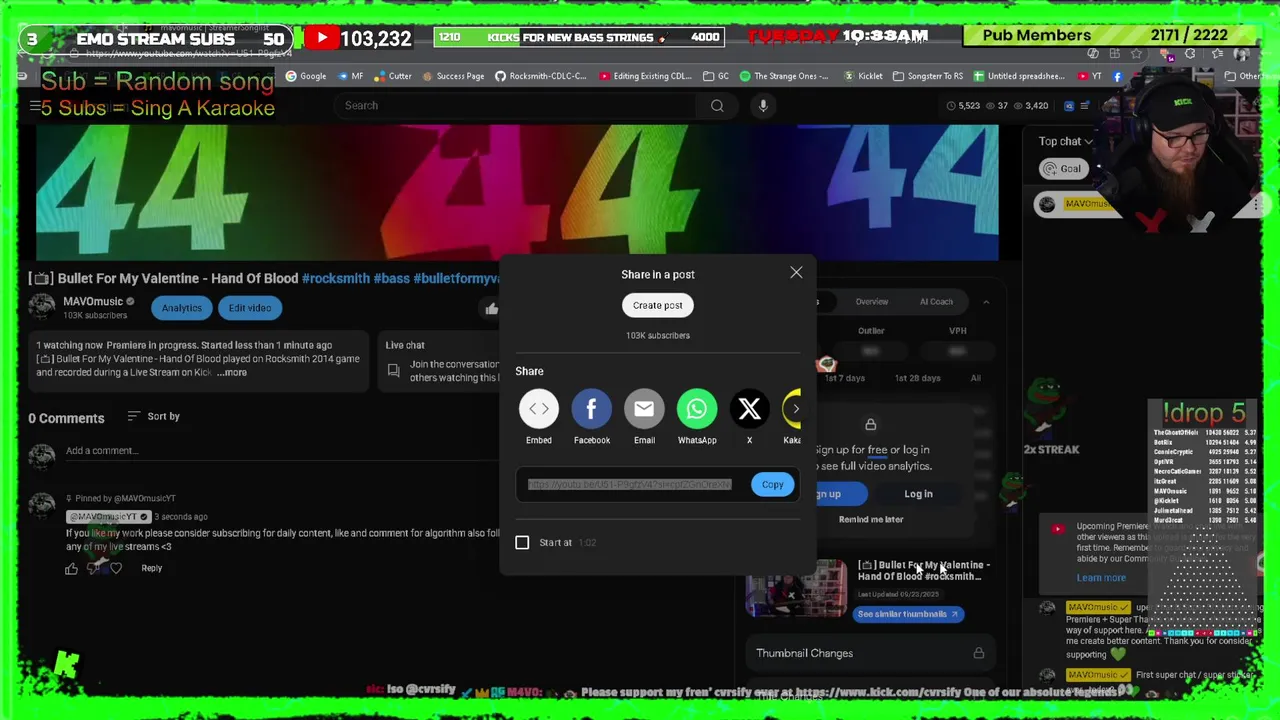Click the YouTube search box
Screen dimensions: 1280x720
pyautogui.click(x=515, y=105)
